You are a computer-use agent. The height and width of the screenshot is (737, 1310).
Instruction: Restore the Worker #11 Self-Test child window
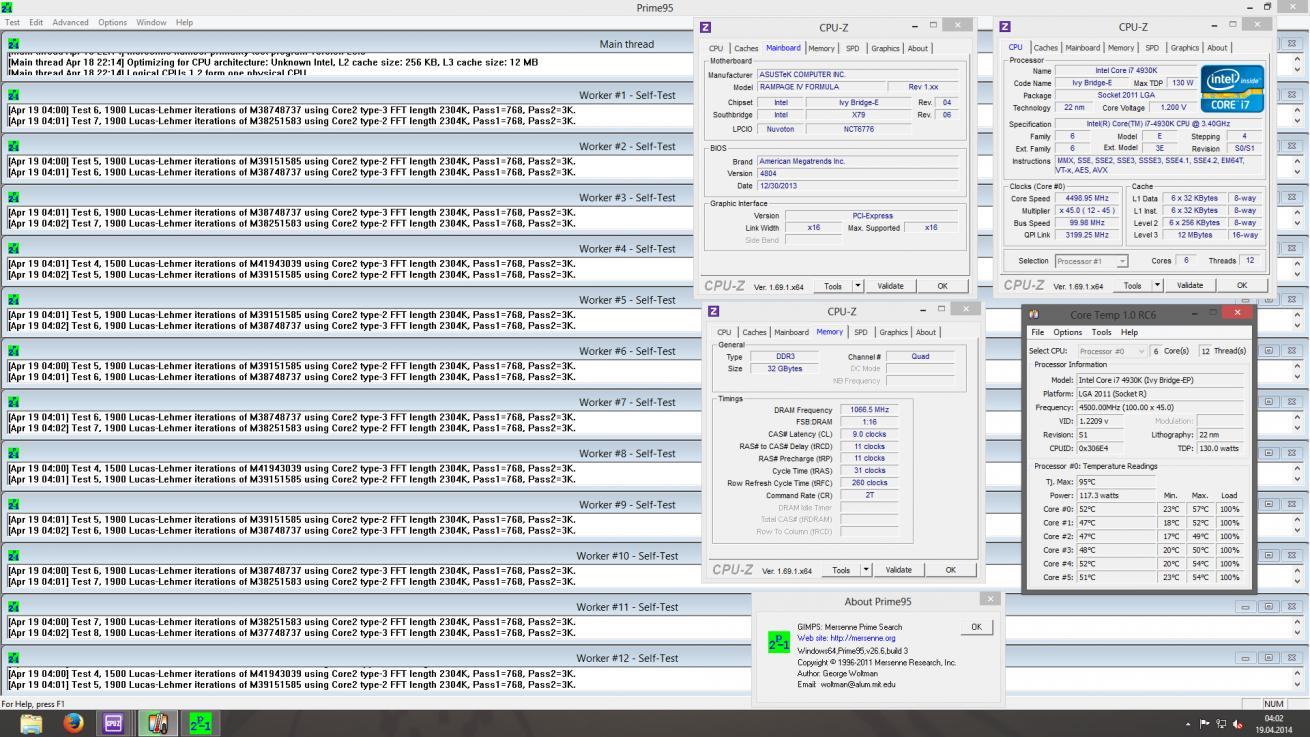click(1267, 606)
